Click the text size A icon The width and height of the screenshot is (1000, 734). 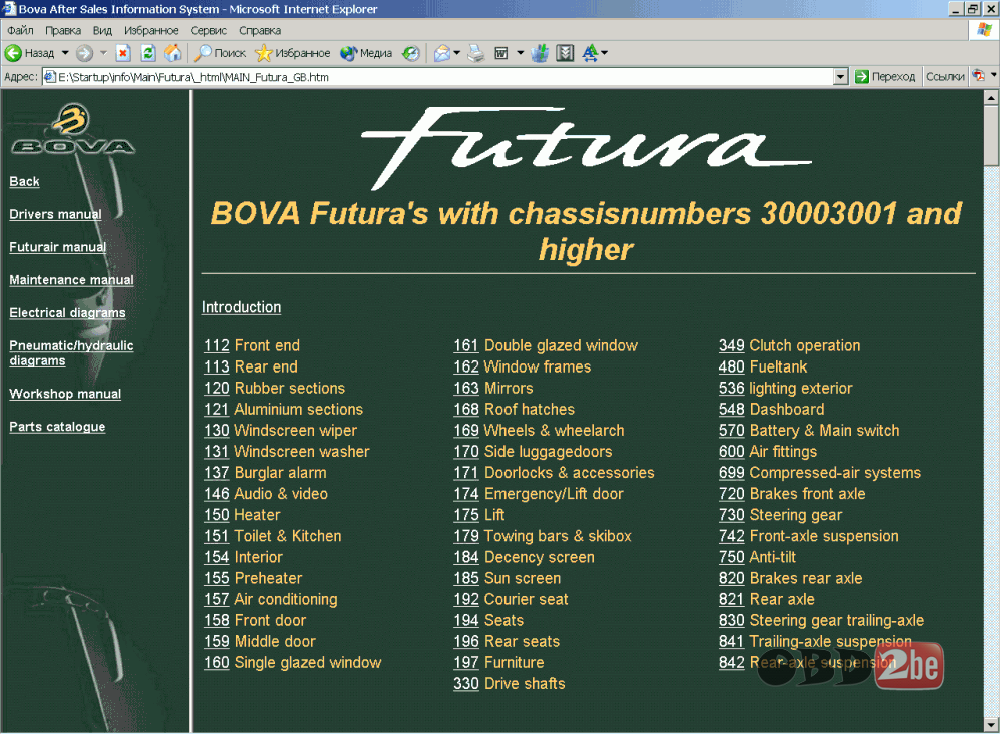[590, 53]
